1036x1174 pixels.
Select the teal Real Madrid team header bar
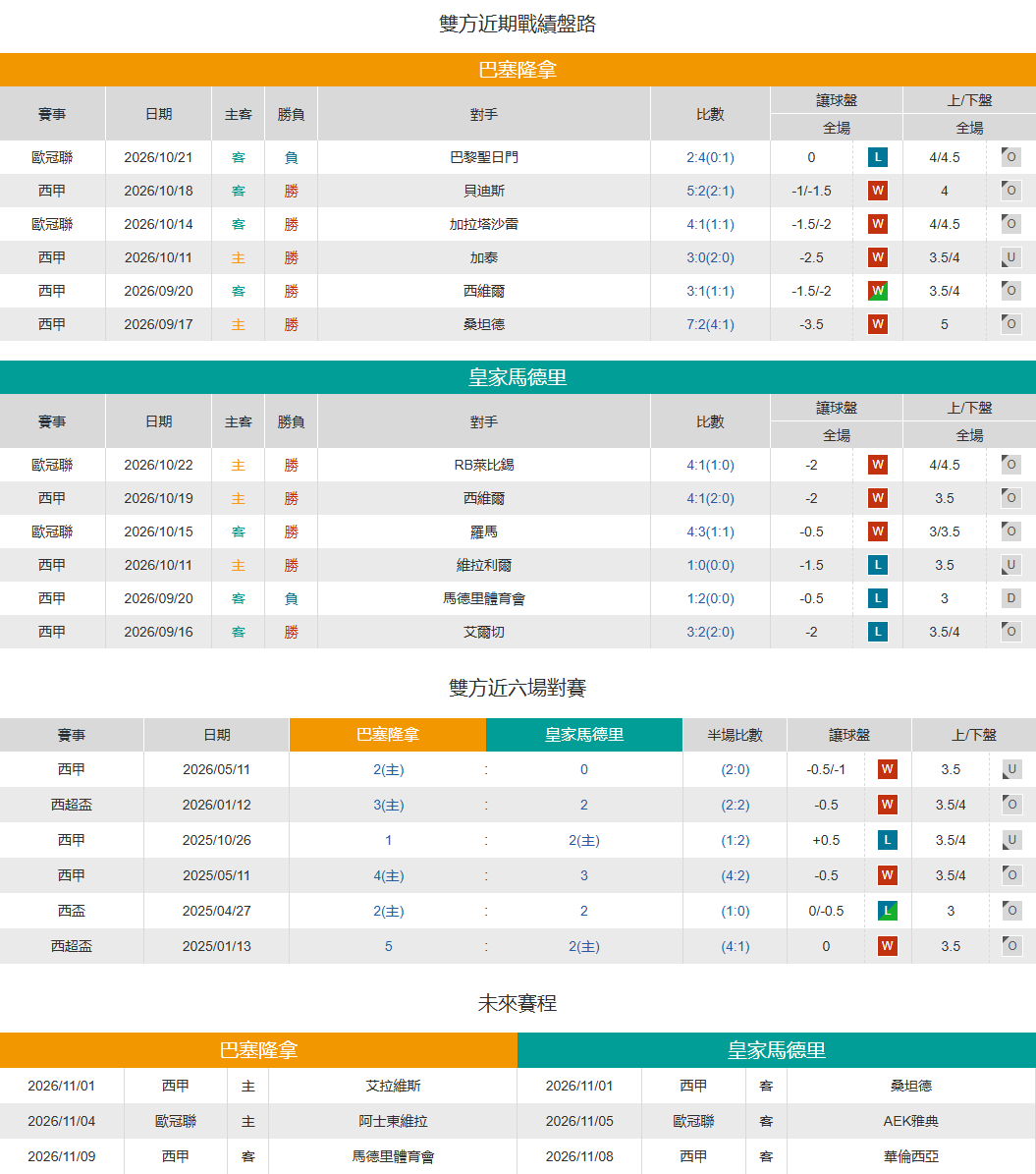click(518, 377)
